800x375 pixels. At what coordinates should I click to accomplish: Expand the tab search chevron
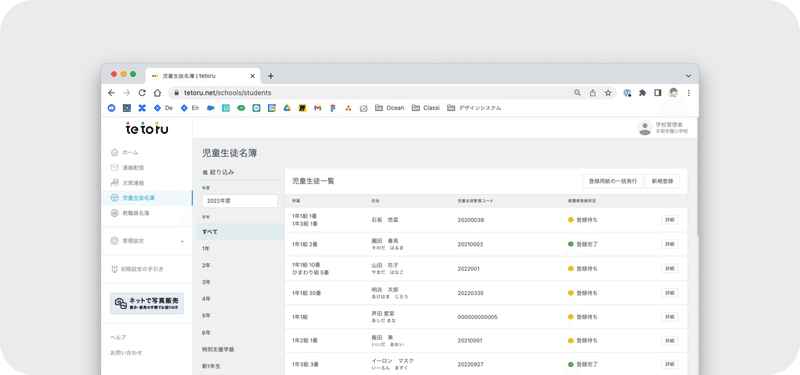pos(688,76)
